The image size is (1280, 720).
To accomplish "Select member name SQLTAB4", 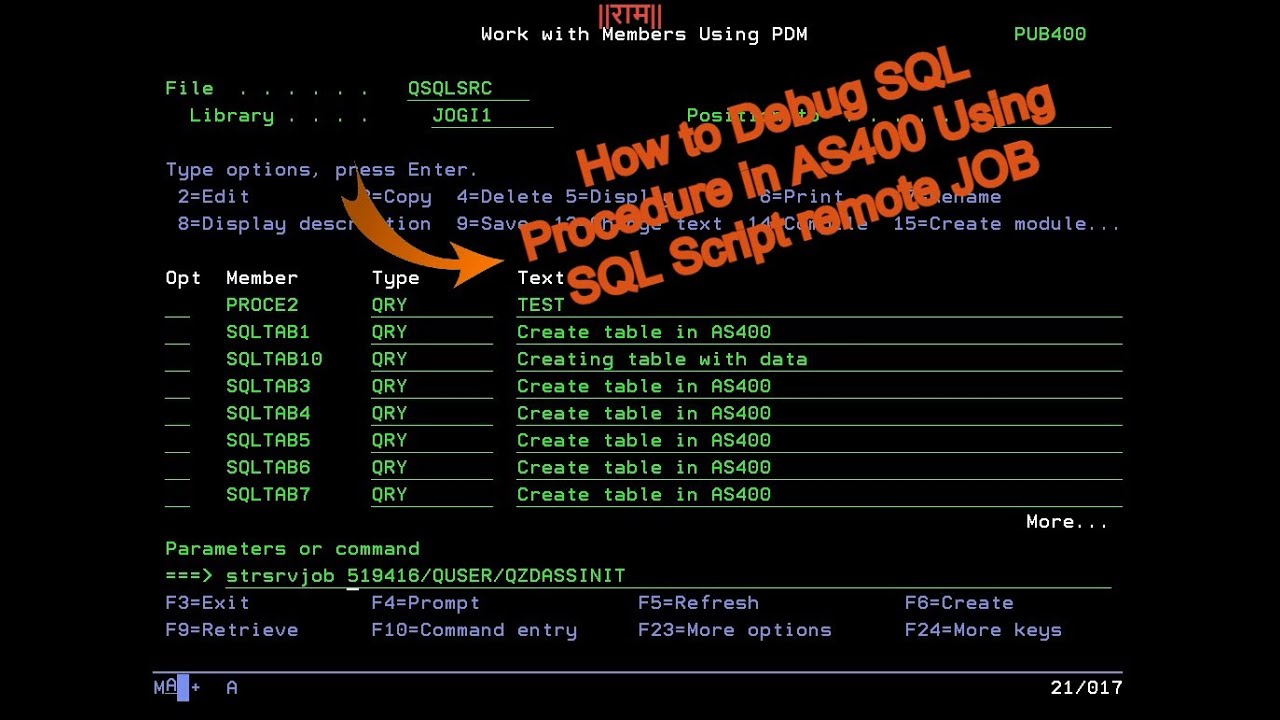I will pyautogui.click(x=268, y=413).
